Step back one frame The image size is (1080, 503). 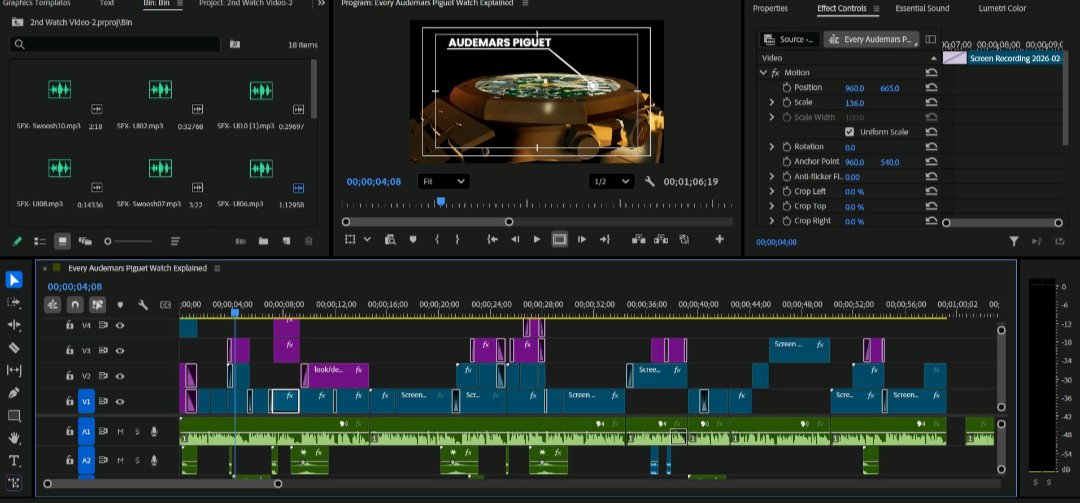click(515, 239)
